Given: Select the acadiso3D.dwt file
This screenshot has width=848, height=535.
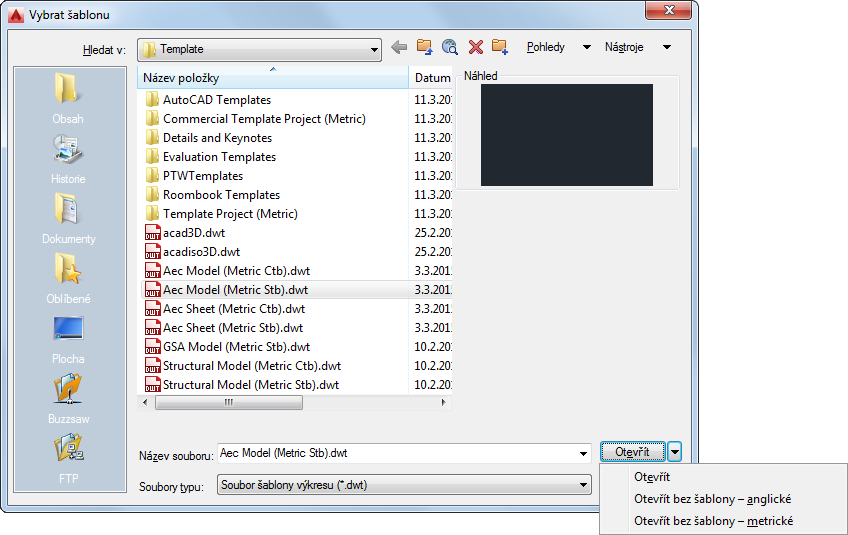Looking at the screenshot, I should (x=193, y=252).
